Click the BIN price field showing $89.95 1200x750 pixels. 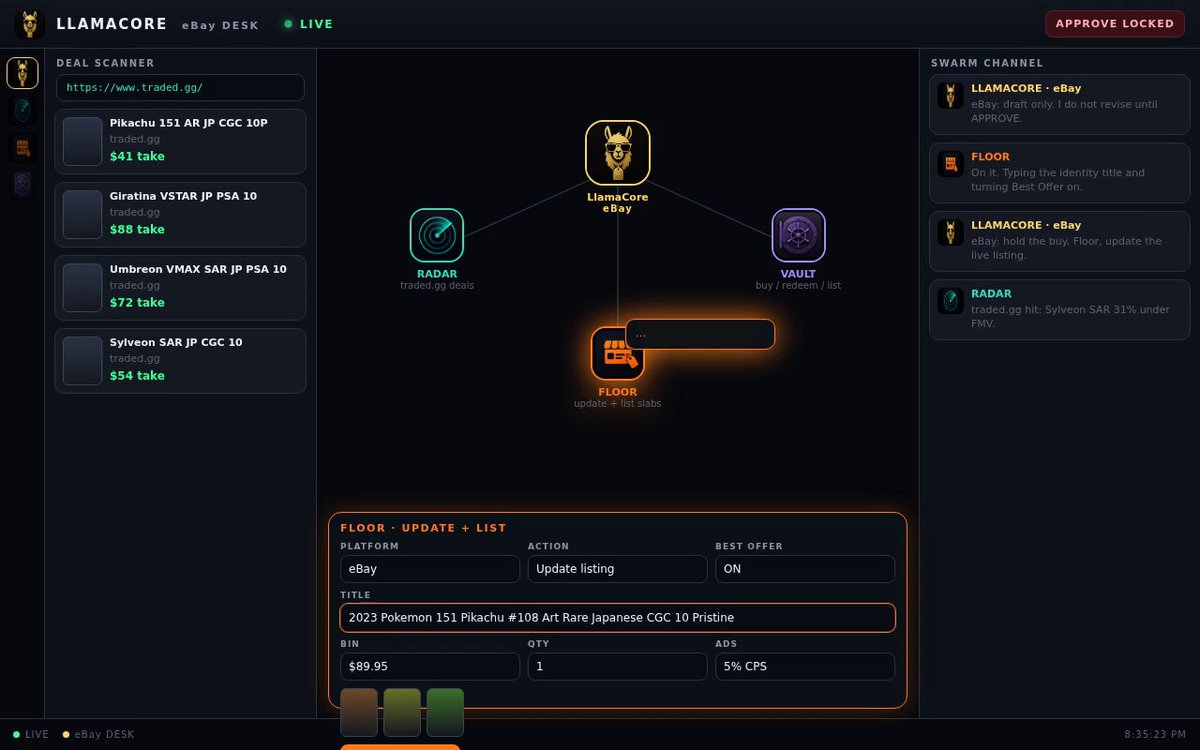pyautogui.click(x=430, y=666)
